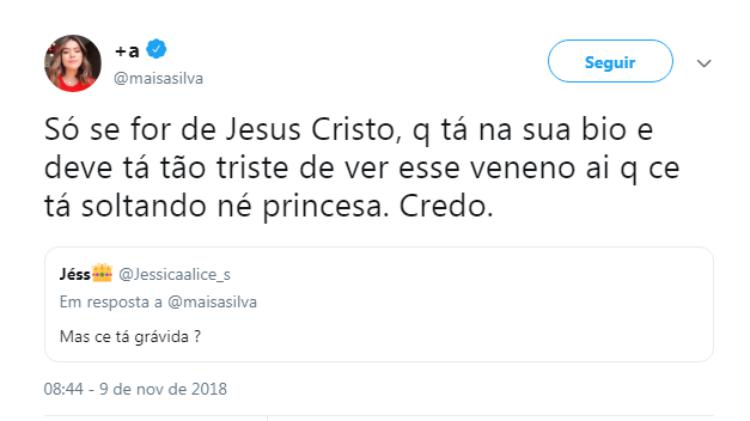Click the word "Credo." ending the tweet
The width and height of the screenshot is (750, 421).
pyautogui.click(x=446, y=207)
